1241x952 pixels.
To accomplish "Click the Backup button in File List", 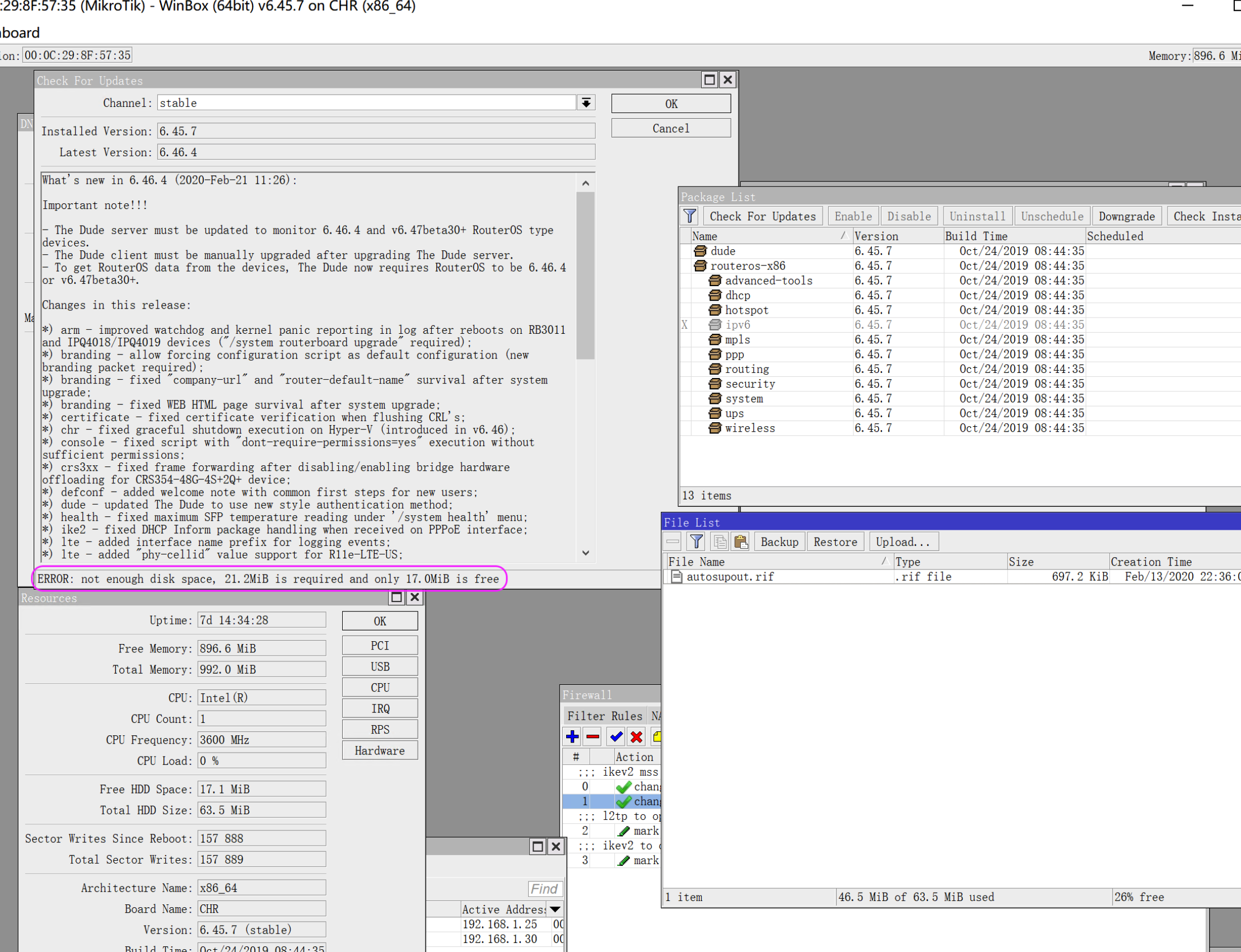I will click(778, 542).
